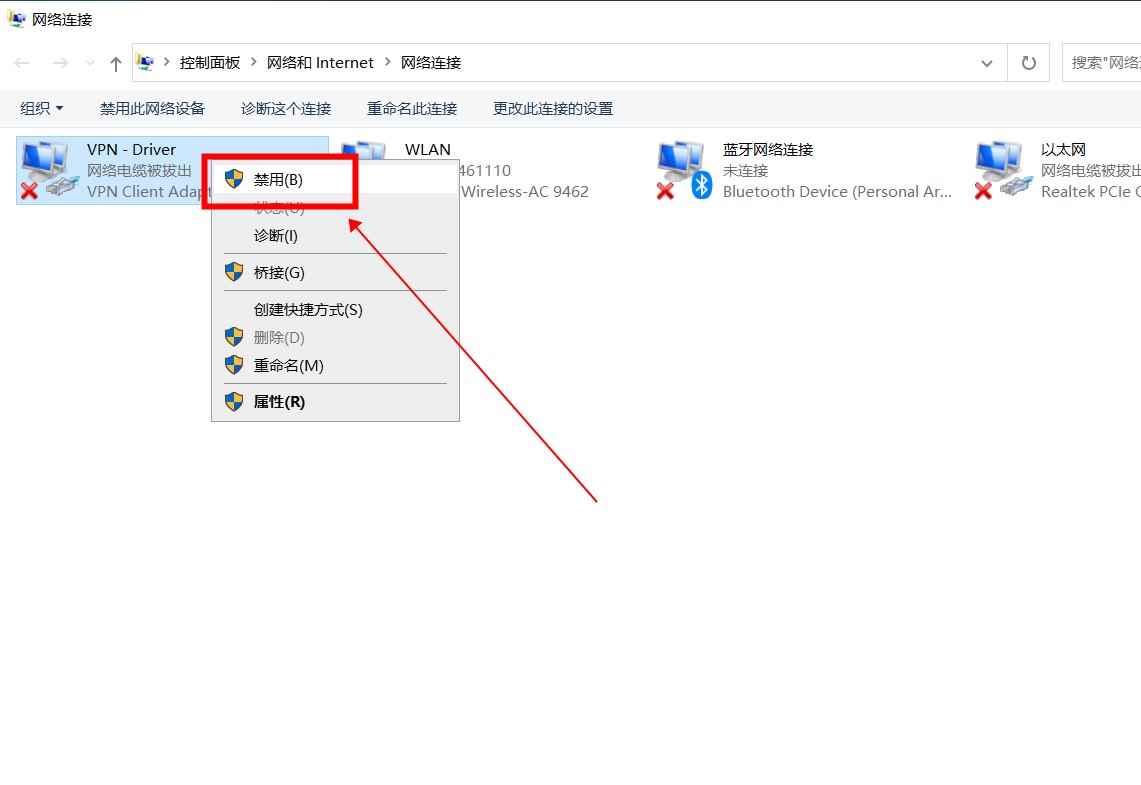Click the shield icon beside 属性(R)
The height and width of the screenshot is (785, 1141).
coord(234,401)
